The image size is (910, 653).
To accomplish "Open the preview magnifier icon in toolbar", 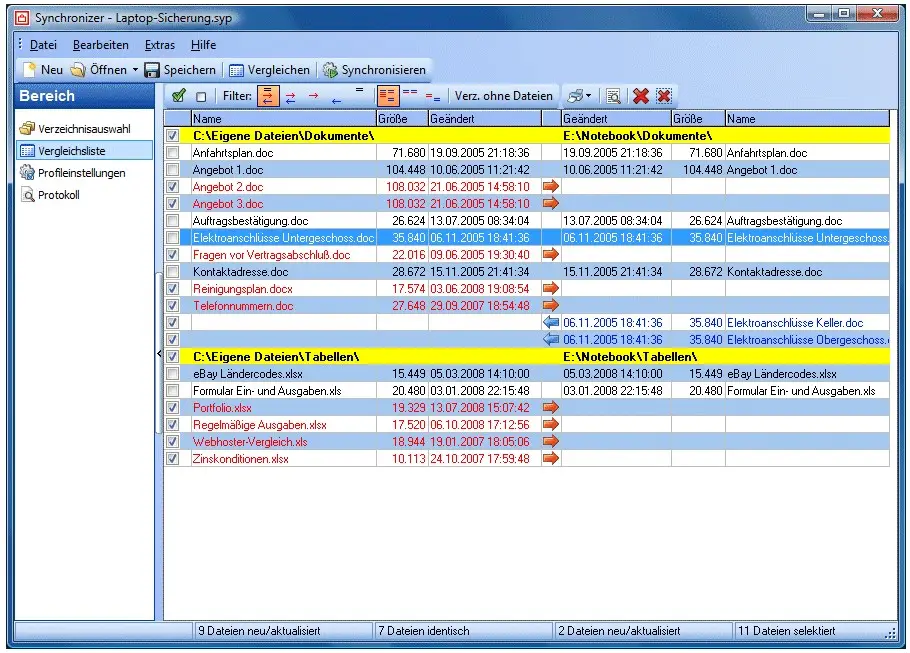I will (613, 97).
